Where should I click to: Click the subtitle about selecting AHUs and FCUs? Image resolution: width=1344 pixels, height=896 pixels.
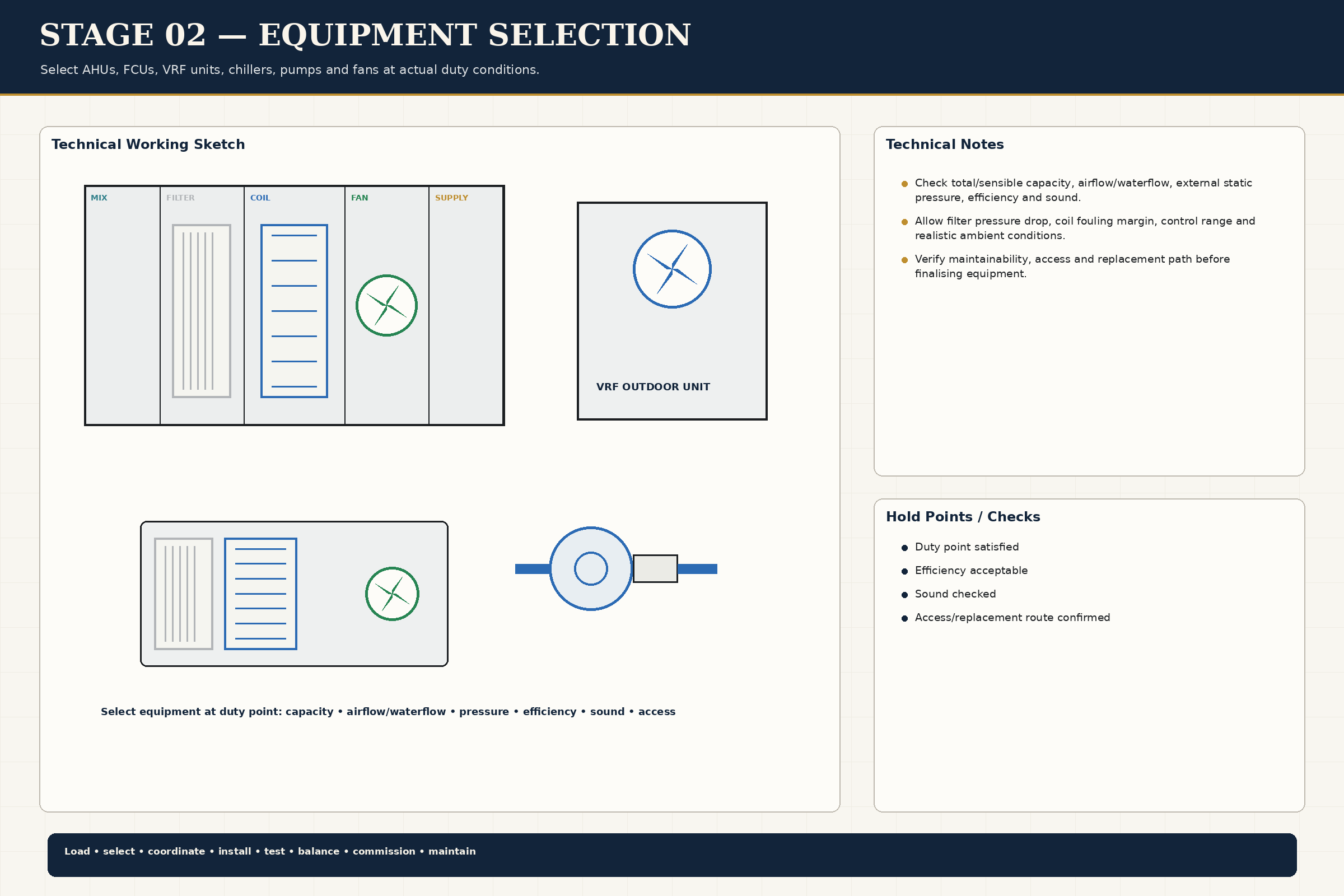click(290, 69)
